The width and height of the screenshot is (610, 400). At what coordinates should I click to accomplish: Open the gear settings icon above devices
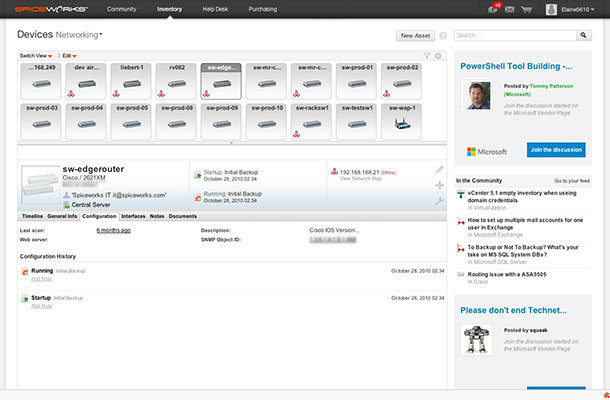coord(438,56)
